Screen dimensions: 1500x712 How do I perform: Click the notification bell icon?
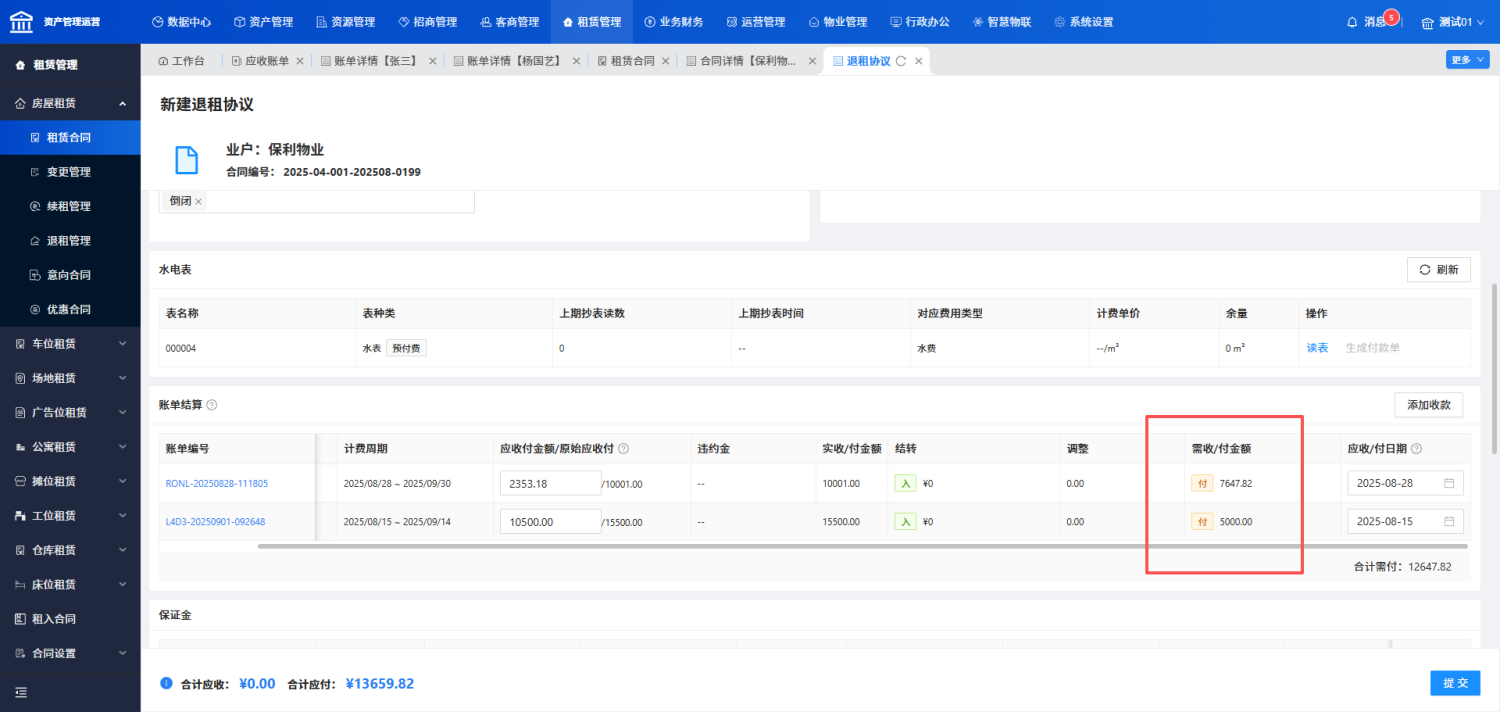click(1353, 22)
